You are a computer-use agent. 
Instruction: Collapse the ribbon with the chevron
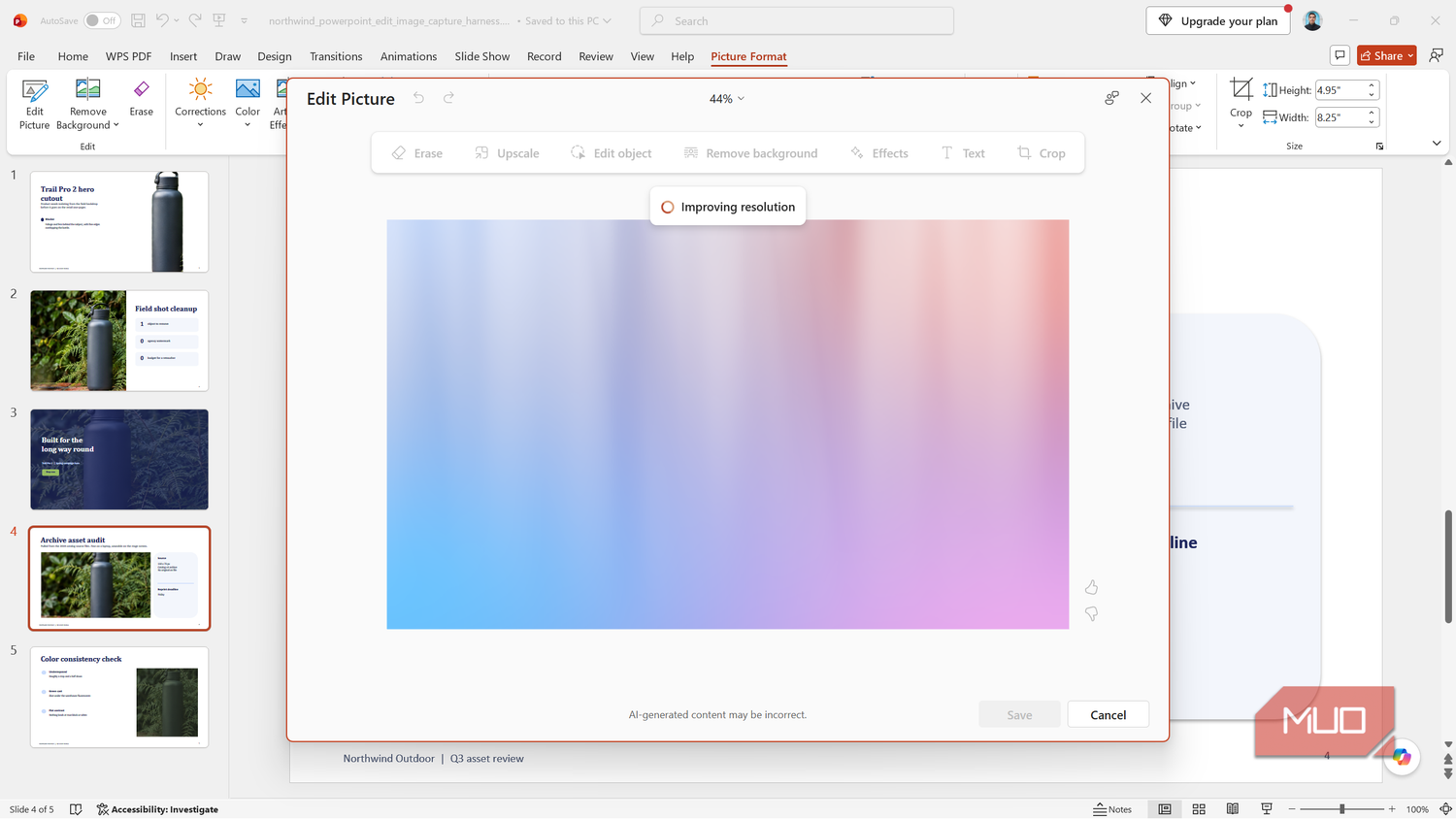[1437, 144]
